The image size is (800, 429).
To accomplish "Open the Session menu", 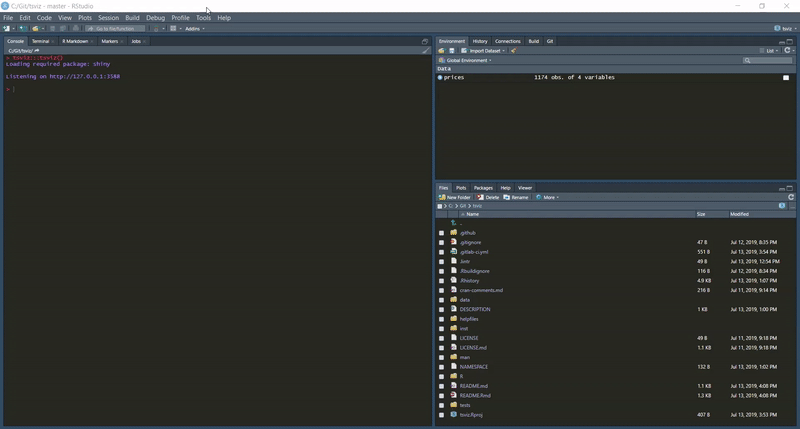I will click(x=108, y=18).
